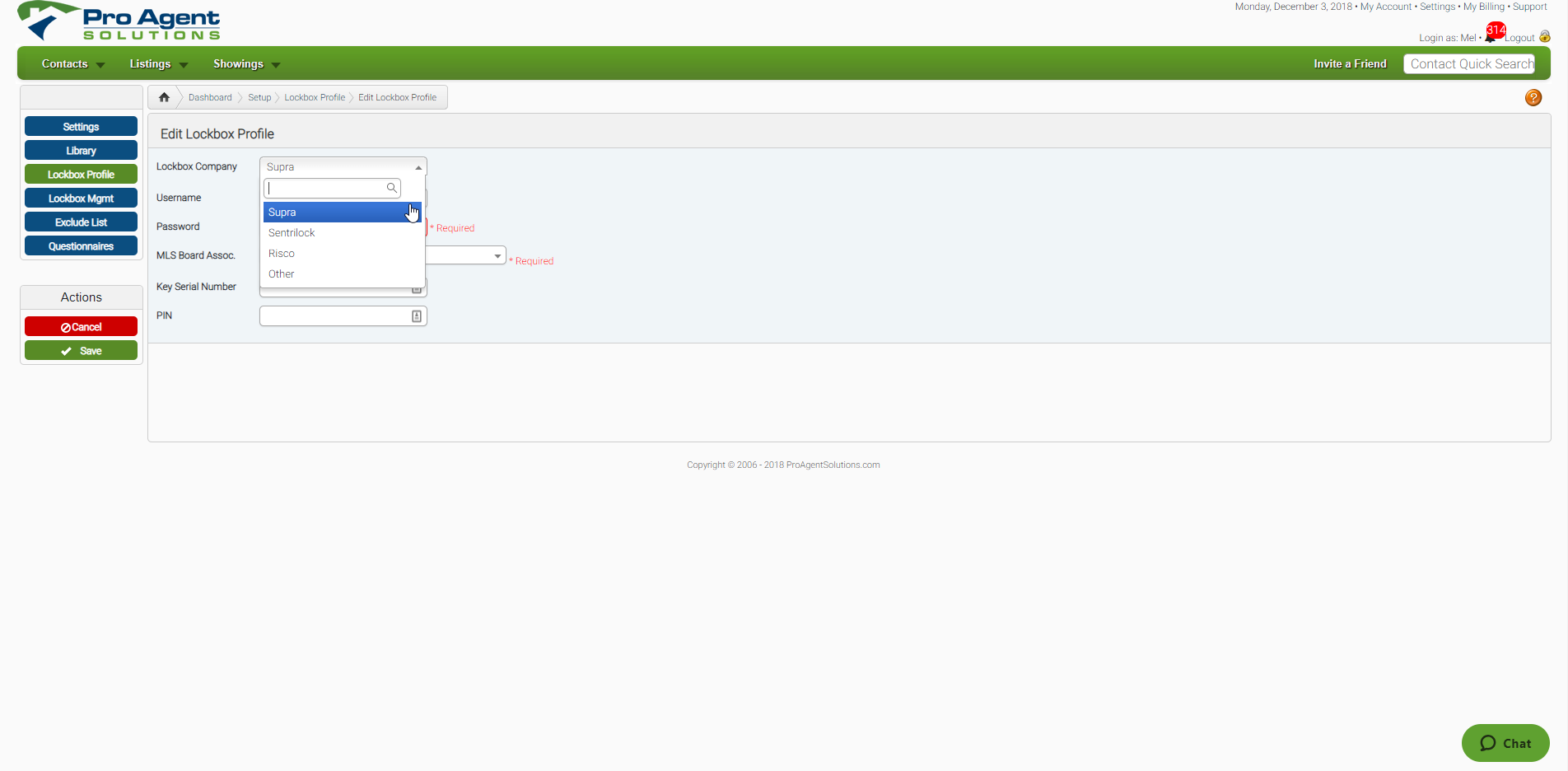Open Lockbox Mgmt in the sidebar
This screenshot has height=771, width=1568.
tap(81, 199)
